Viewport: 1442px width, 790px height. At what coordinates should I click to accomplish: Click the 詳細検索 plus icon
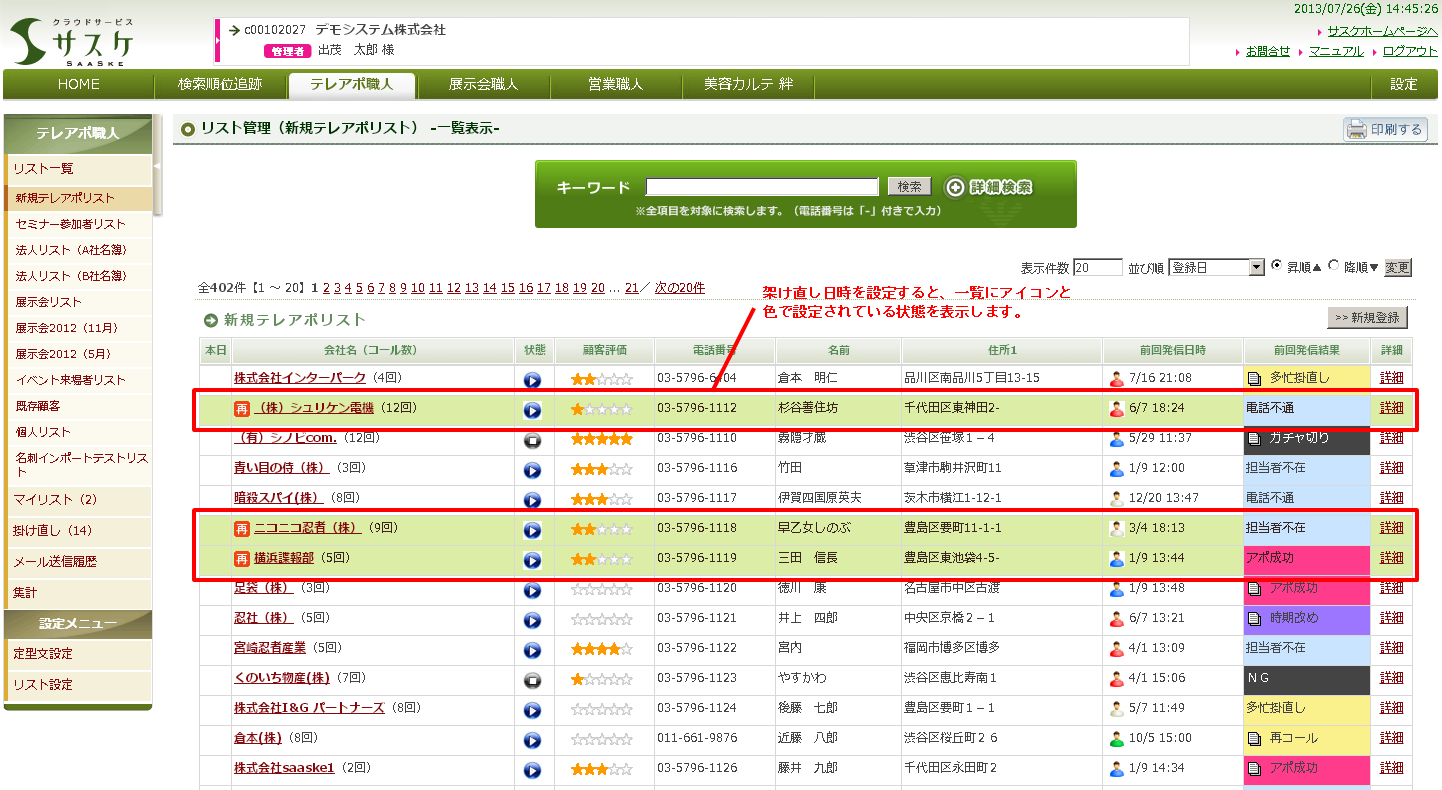955,187
